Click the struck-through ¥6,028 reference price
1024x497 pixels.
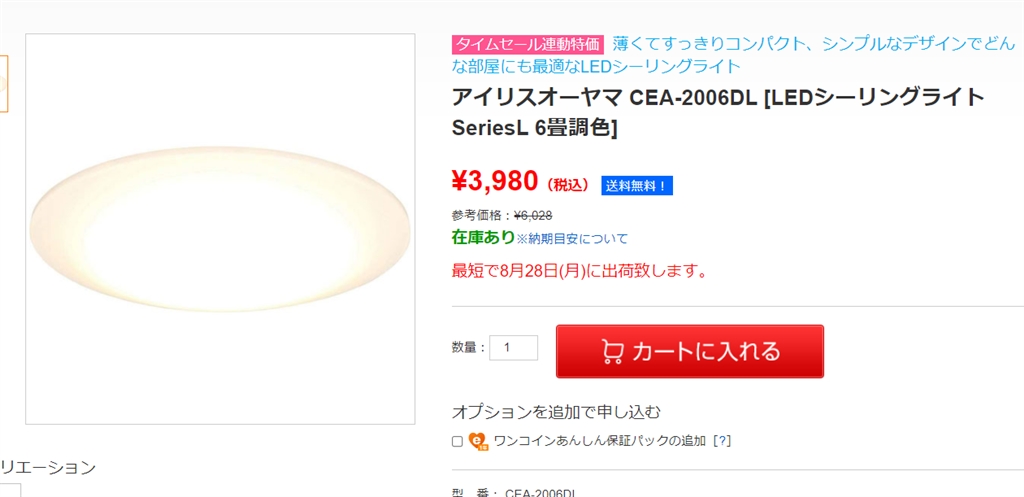point(532,215)
